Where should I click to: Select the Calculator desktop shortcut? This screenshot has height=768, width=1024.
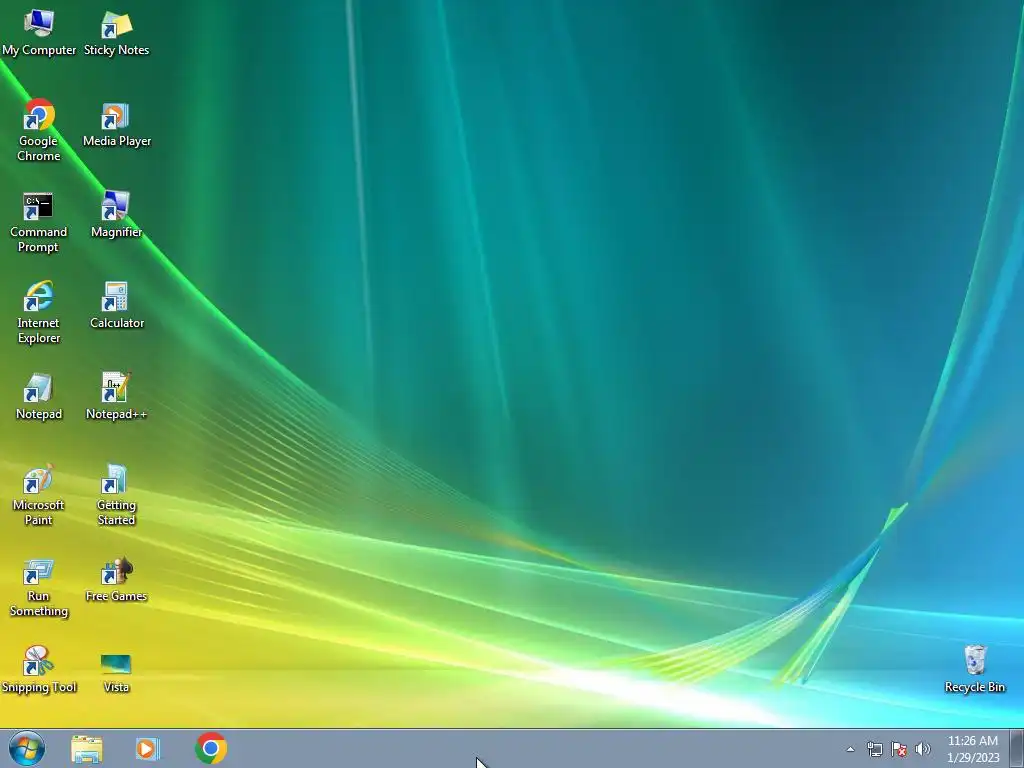click(116, 305)
